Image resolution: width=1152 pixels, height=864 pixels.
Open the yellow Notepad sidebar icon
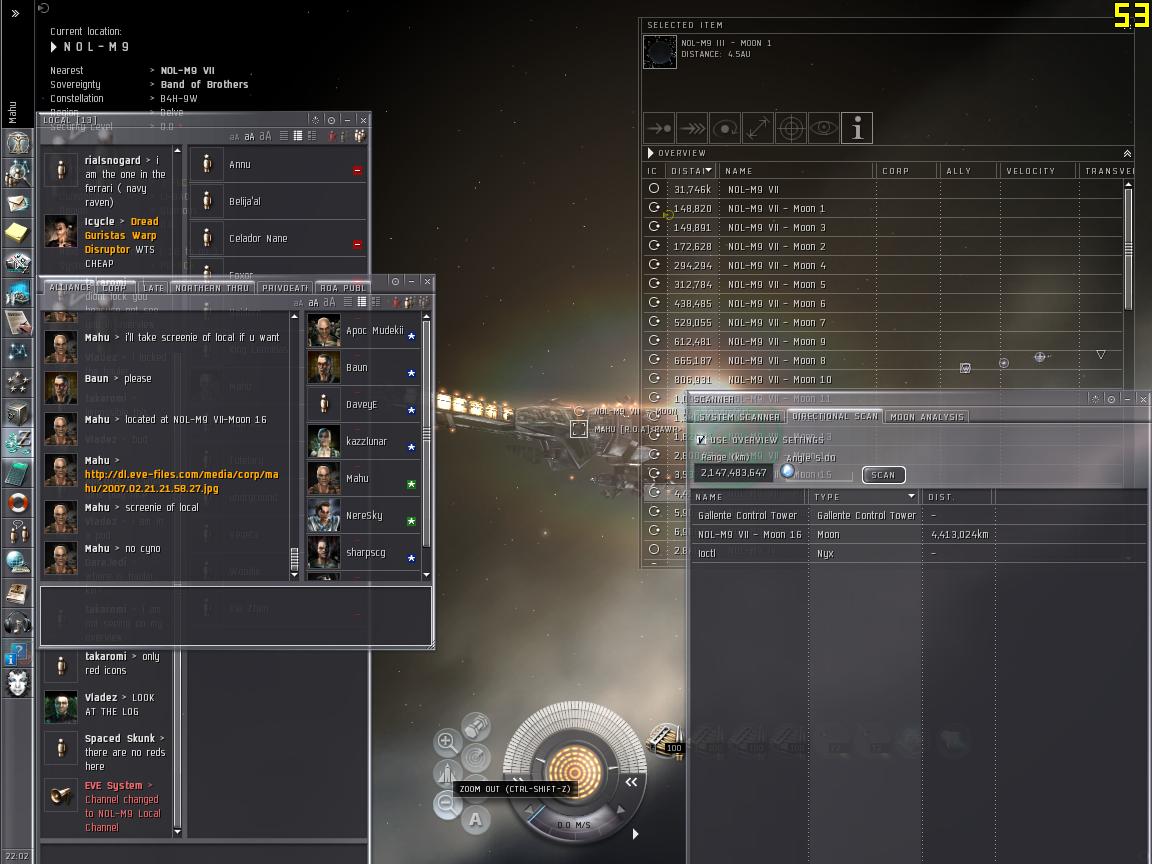click(x=18, y=233)
